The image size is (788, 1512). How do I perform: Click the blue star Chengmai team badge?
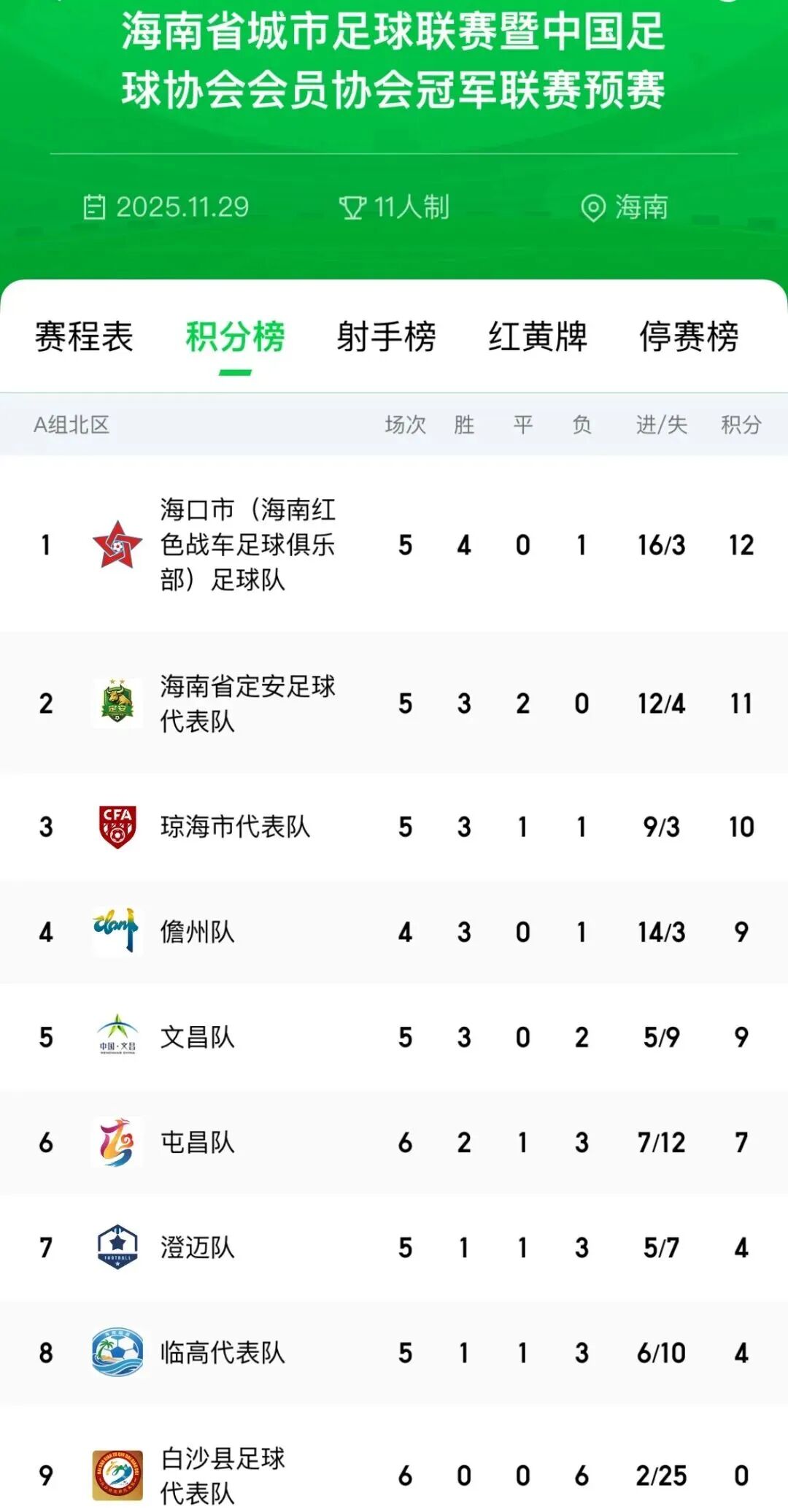(x=117, y=1247)
